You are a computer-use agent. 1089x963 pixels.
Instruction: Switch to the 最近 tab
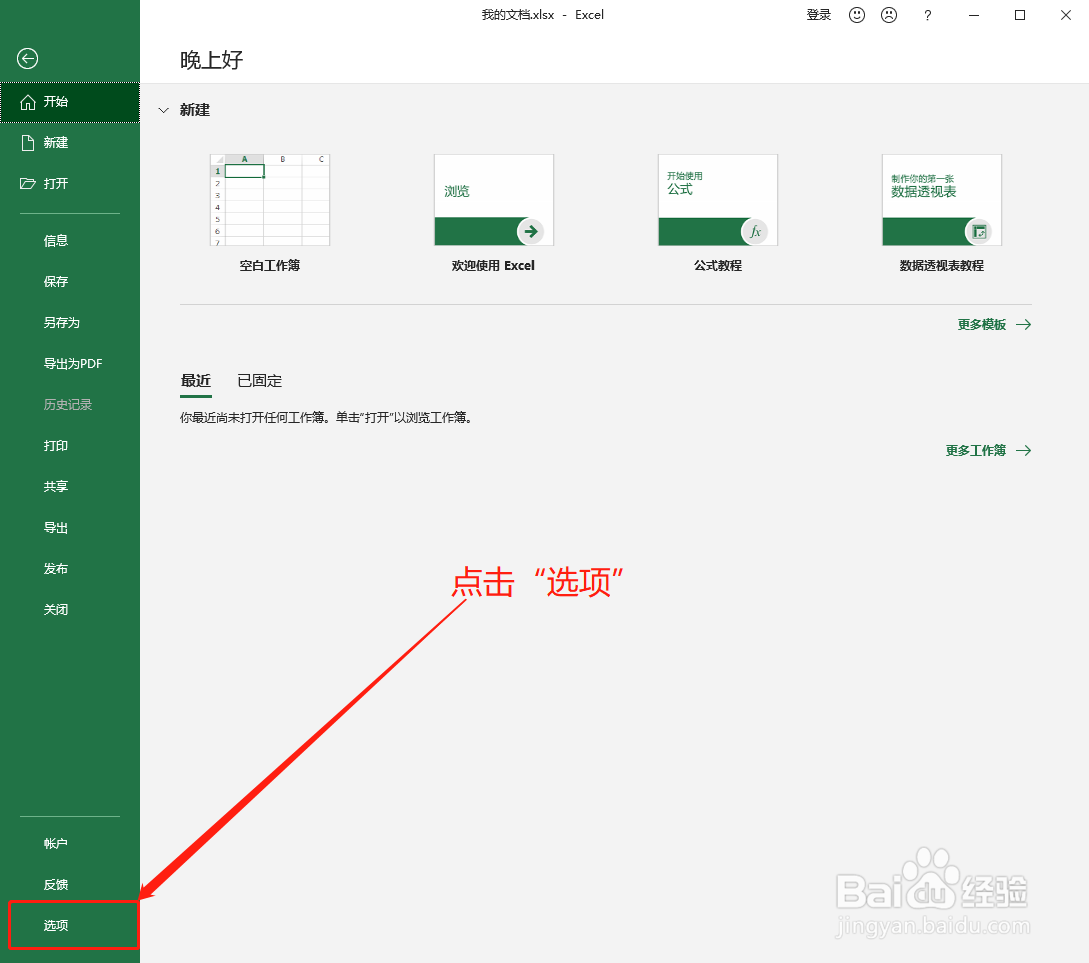point(196,381)
